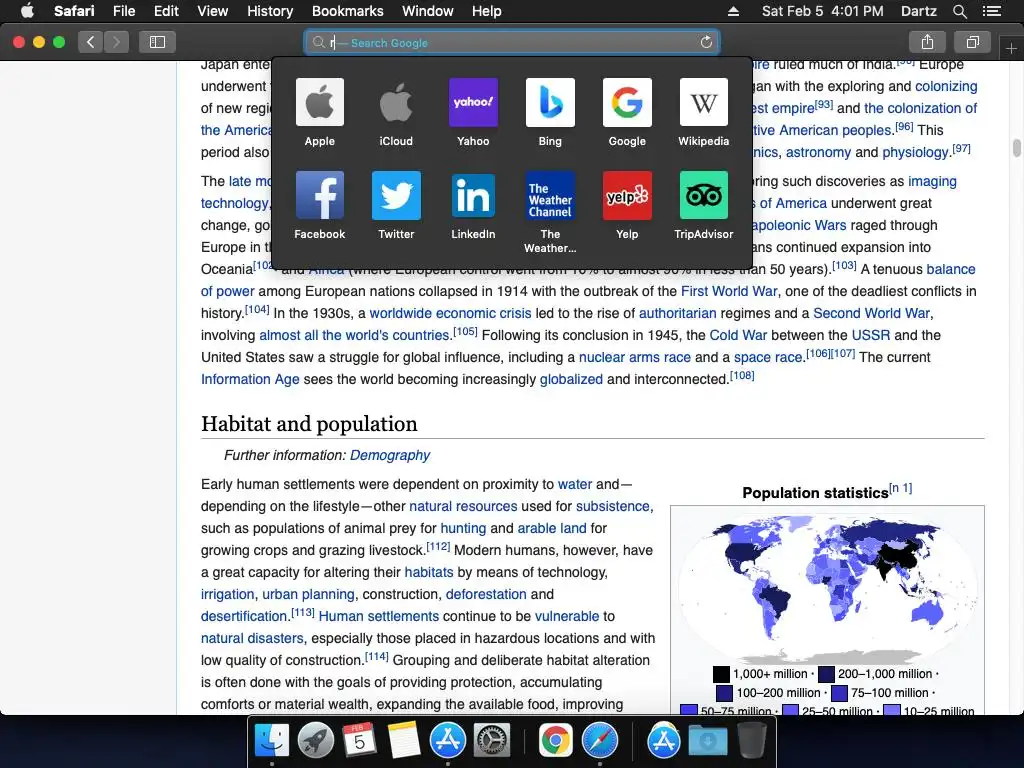Open the Trash in the Dock
This screenshot has height=768, width=1024.
752,740
